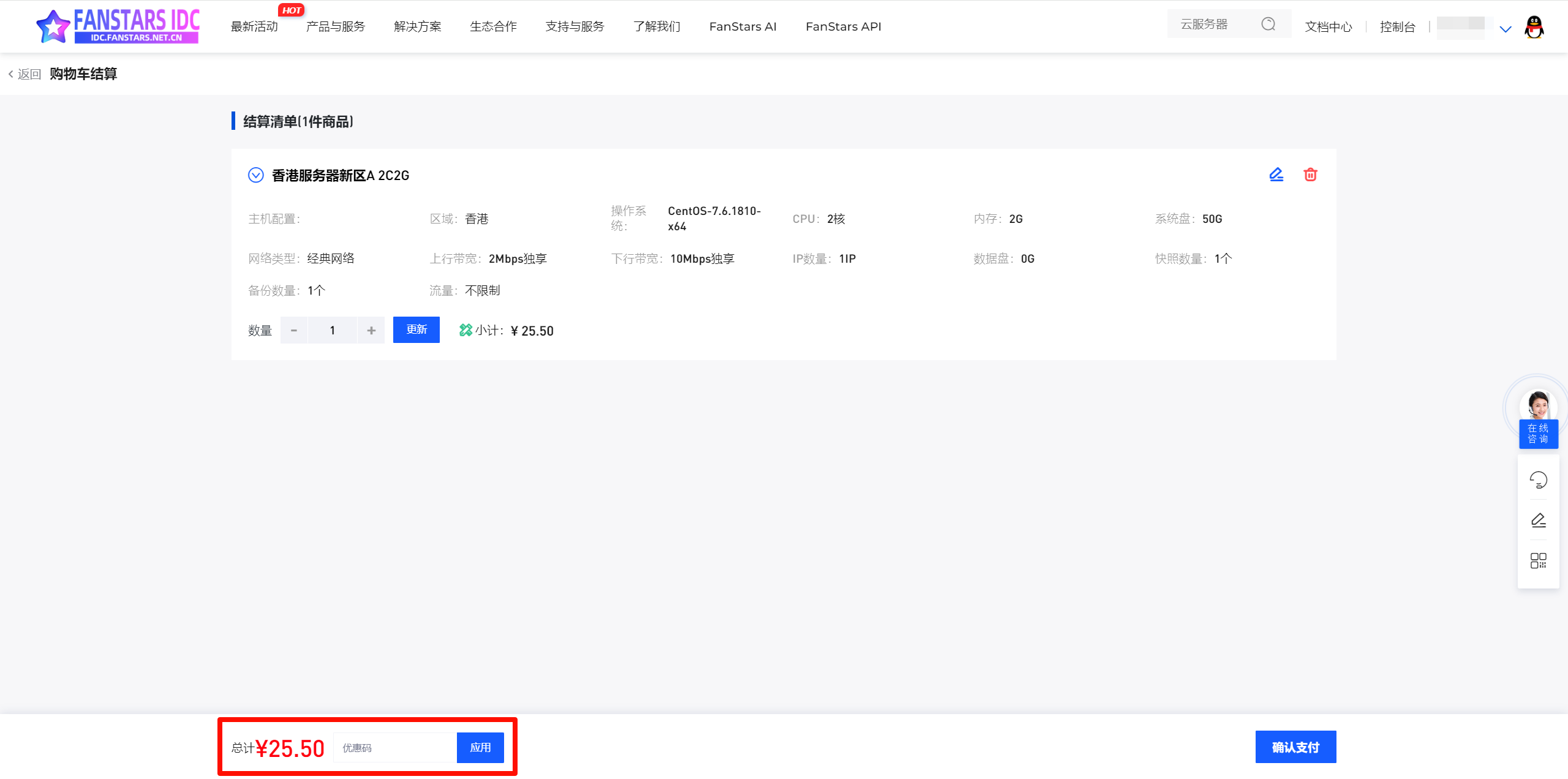Show the sidebar QR code icon
This screenshot has width=1568, height=779.
click(x=1538, y=560)
